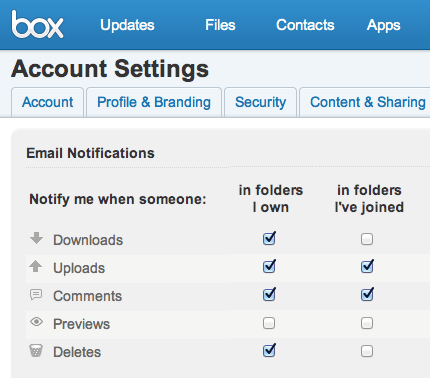Image resolution: width=430 pixels, height=378 pixels.
Task: Click the Previews row label
Action: [82, 324]
